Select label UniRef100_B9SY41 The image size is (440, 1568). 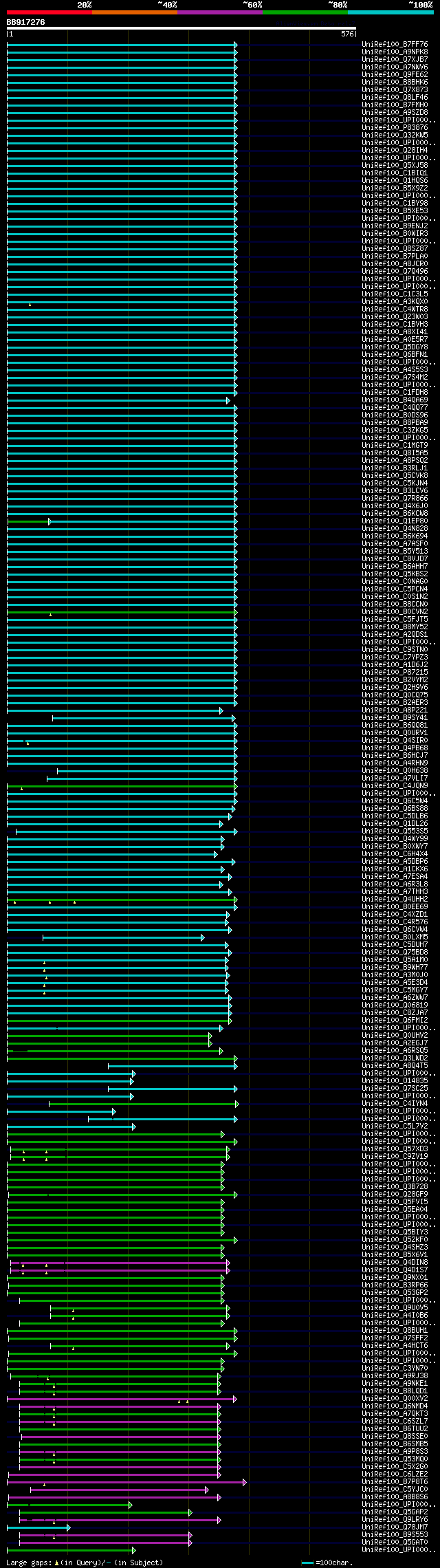point(395,717)
